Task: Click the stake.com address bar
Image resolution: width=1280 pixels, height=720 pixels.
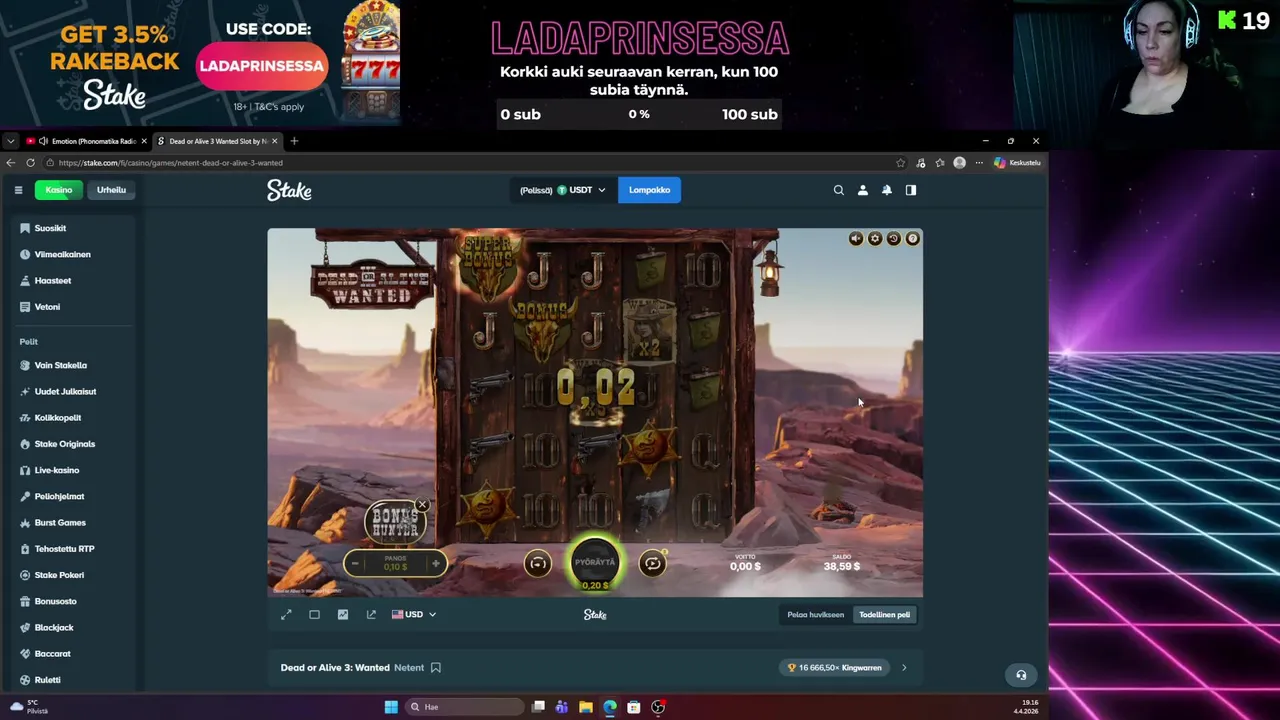Action: [x=470, y=163]
